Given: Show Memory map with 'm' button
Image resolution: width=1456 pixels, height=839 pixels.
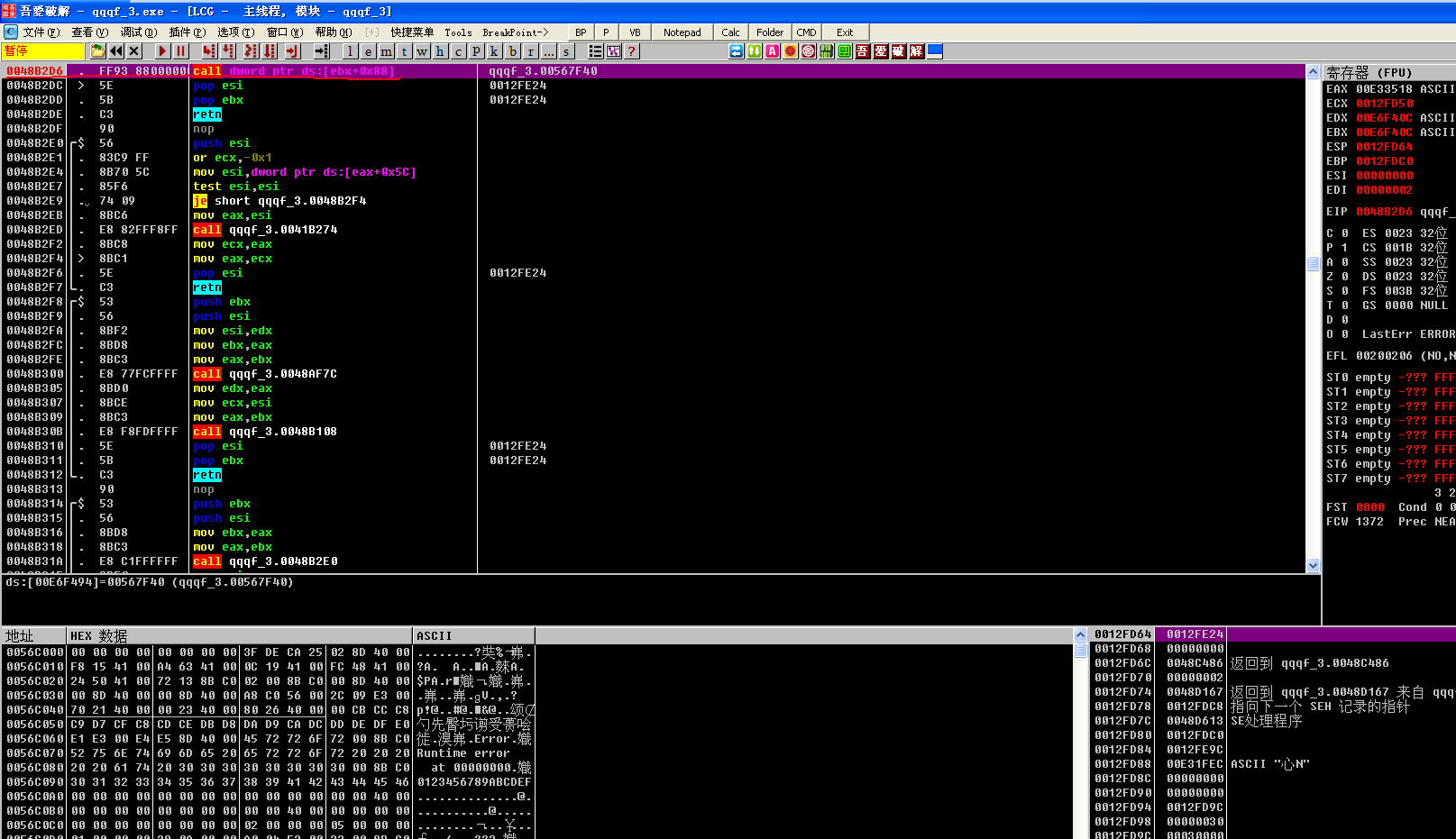Looking at the screenshot, I should click(386, 51).
